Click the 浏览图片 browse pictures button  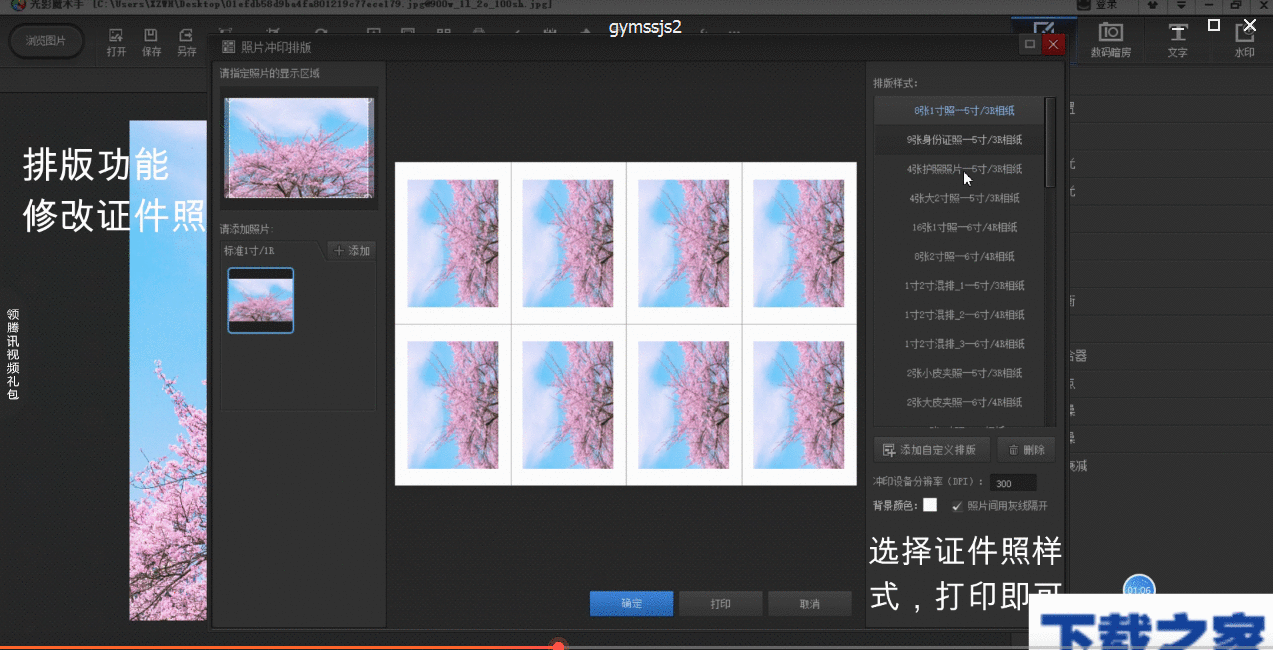click(46, 41)
